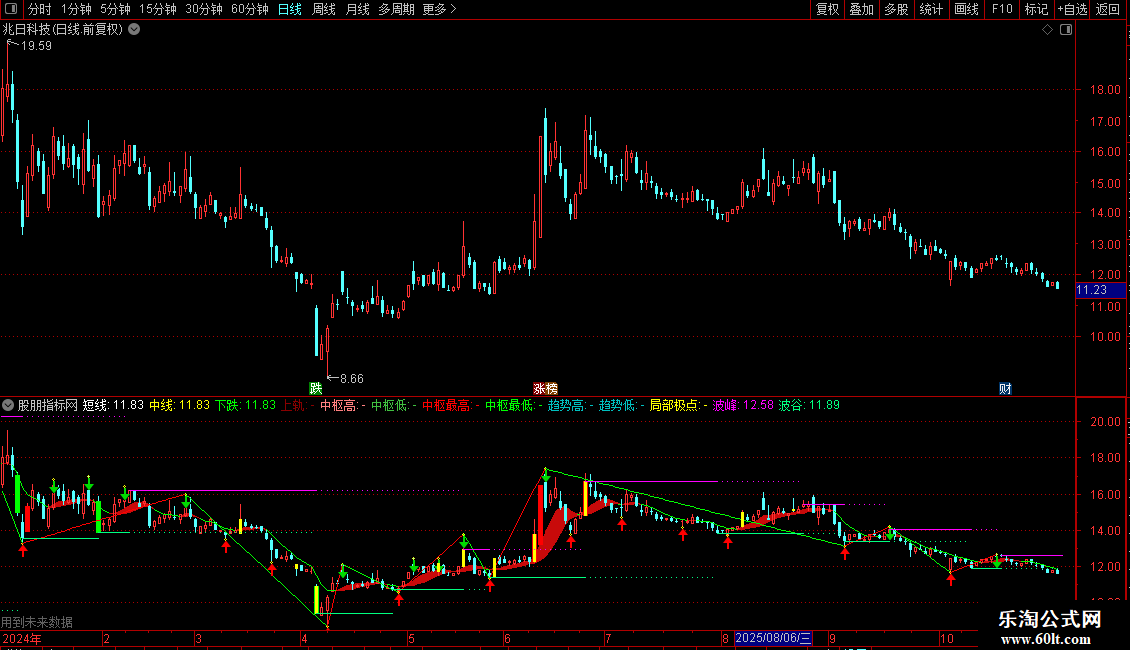The width and height of the screenshot is (1130, 650).
Task: Click the 中线: 11.83 value
Action: [x=179, y=405]
